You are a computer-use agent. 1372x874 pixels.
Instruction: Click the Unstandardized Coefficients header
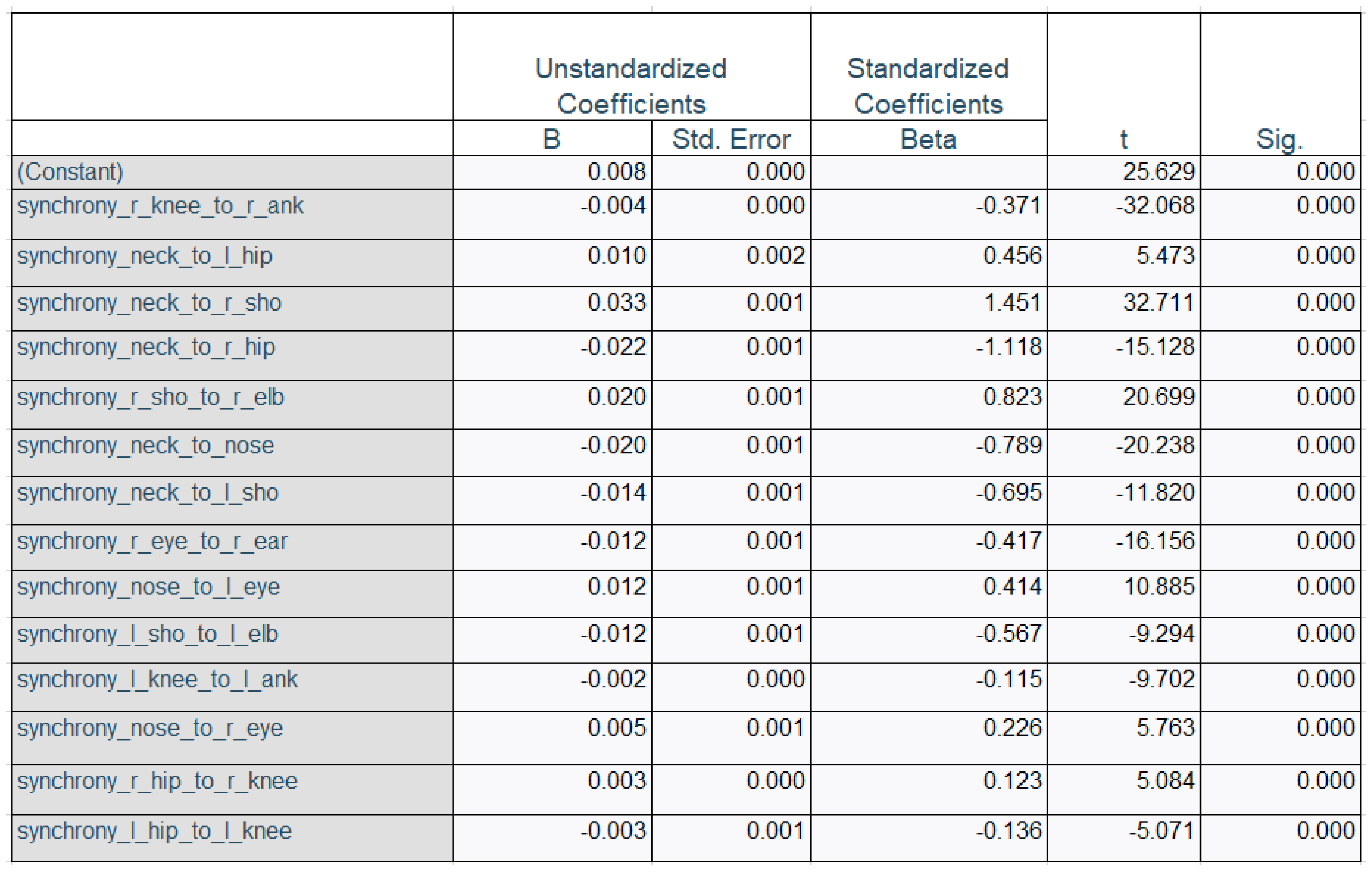tap(631, 86)
